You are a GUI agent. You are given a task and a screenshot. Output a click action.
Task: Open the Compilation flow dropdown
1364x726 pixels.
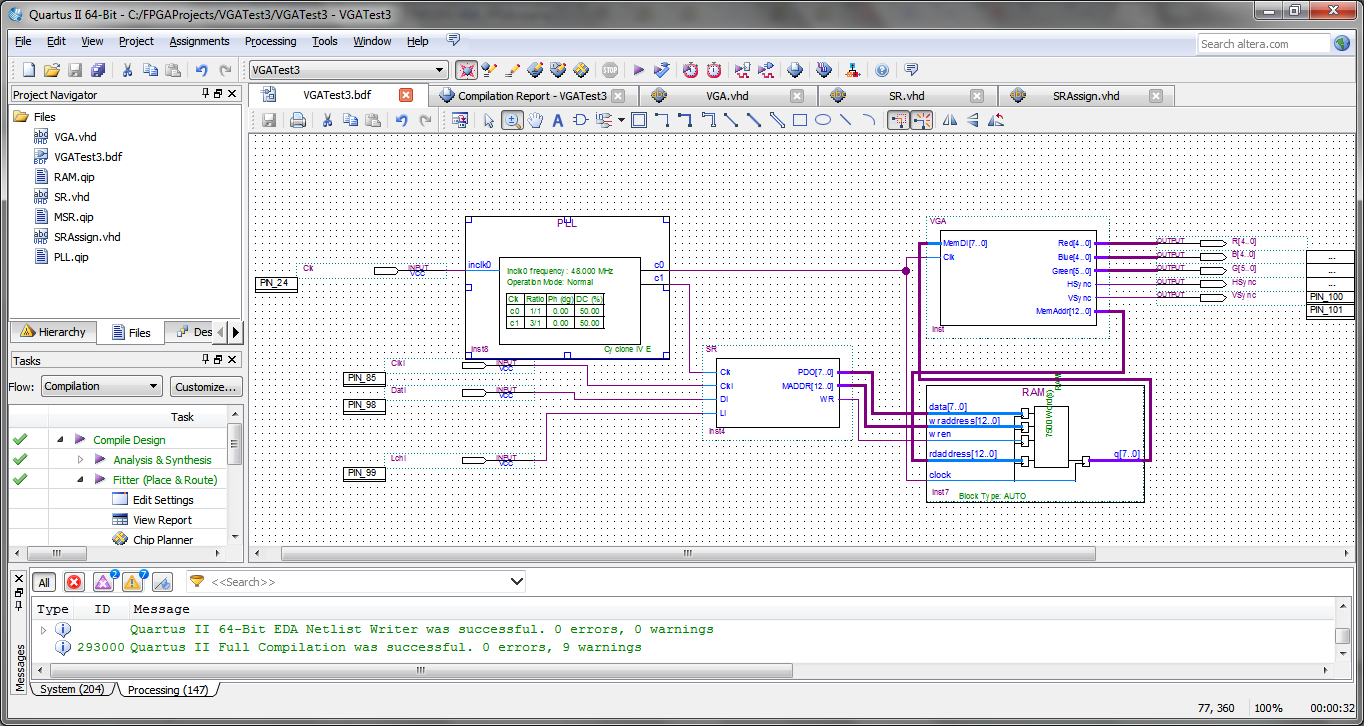(101, 386)
